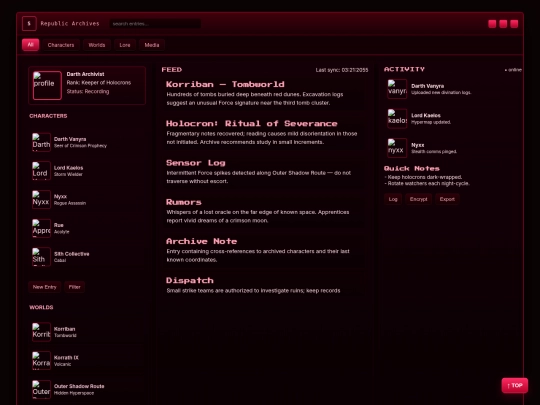Open Korriban — Tombworld feed entry
540x405 pixels.
coord(264,93)
